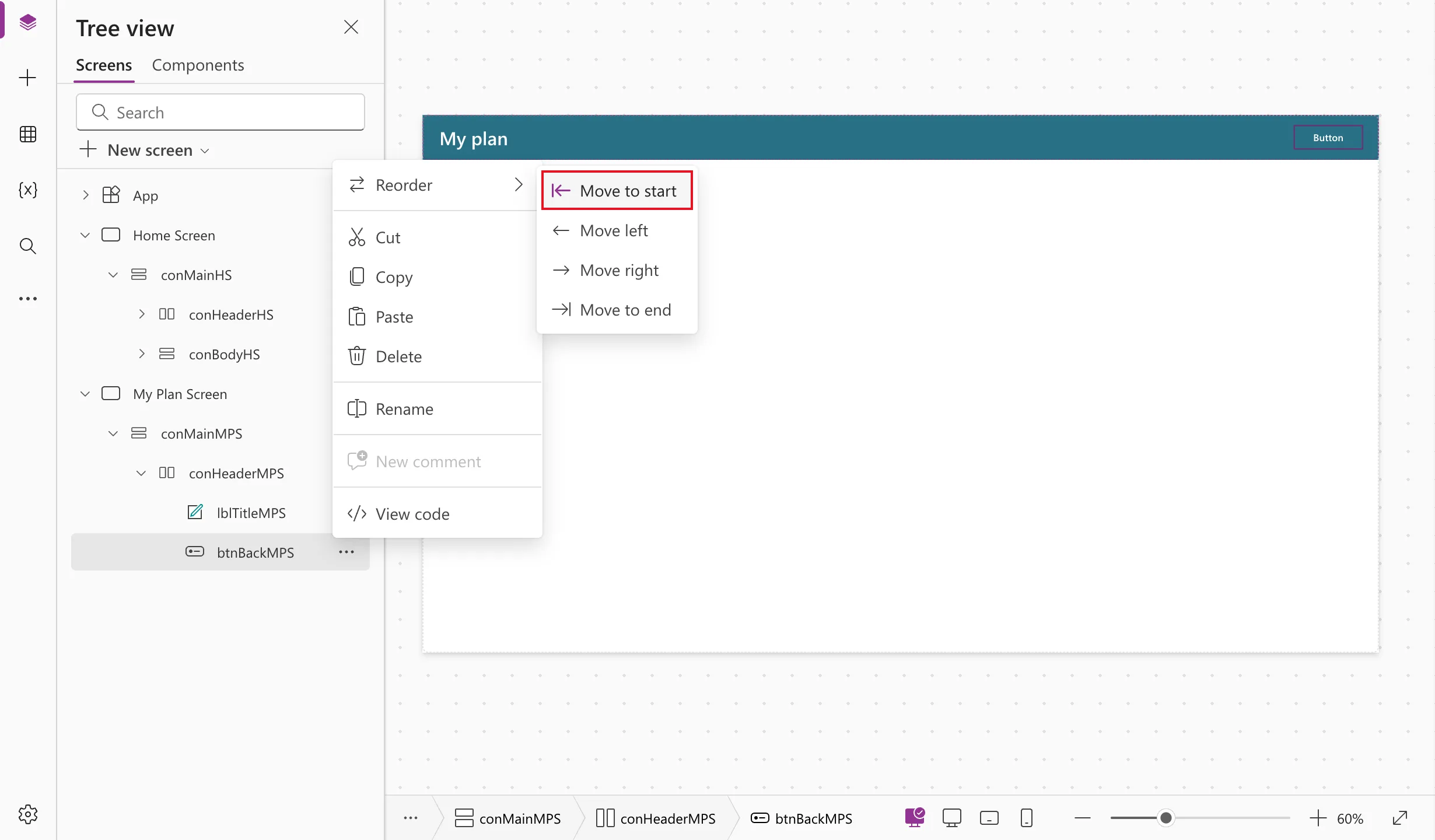This screenshot has width=1435, height=840.
Task: Collapse the conHeaderMPS container
Action: click(x=141, y=473)
